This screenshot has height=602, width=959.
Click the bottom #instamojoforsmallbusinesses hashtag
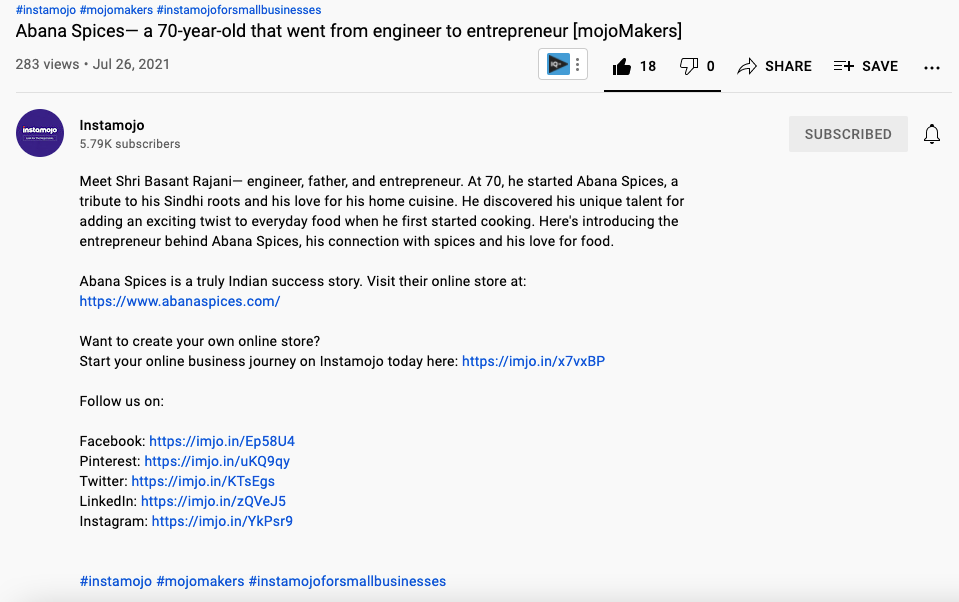click(x=347, y=581)
